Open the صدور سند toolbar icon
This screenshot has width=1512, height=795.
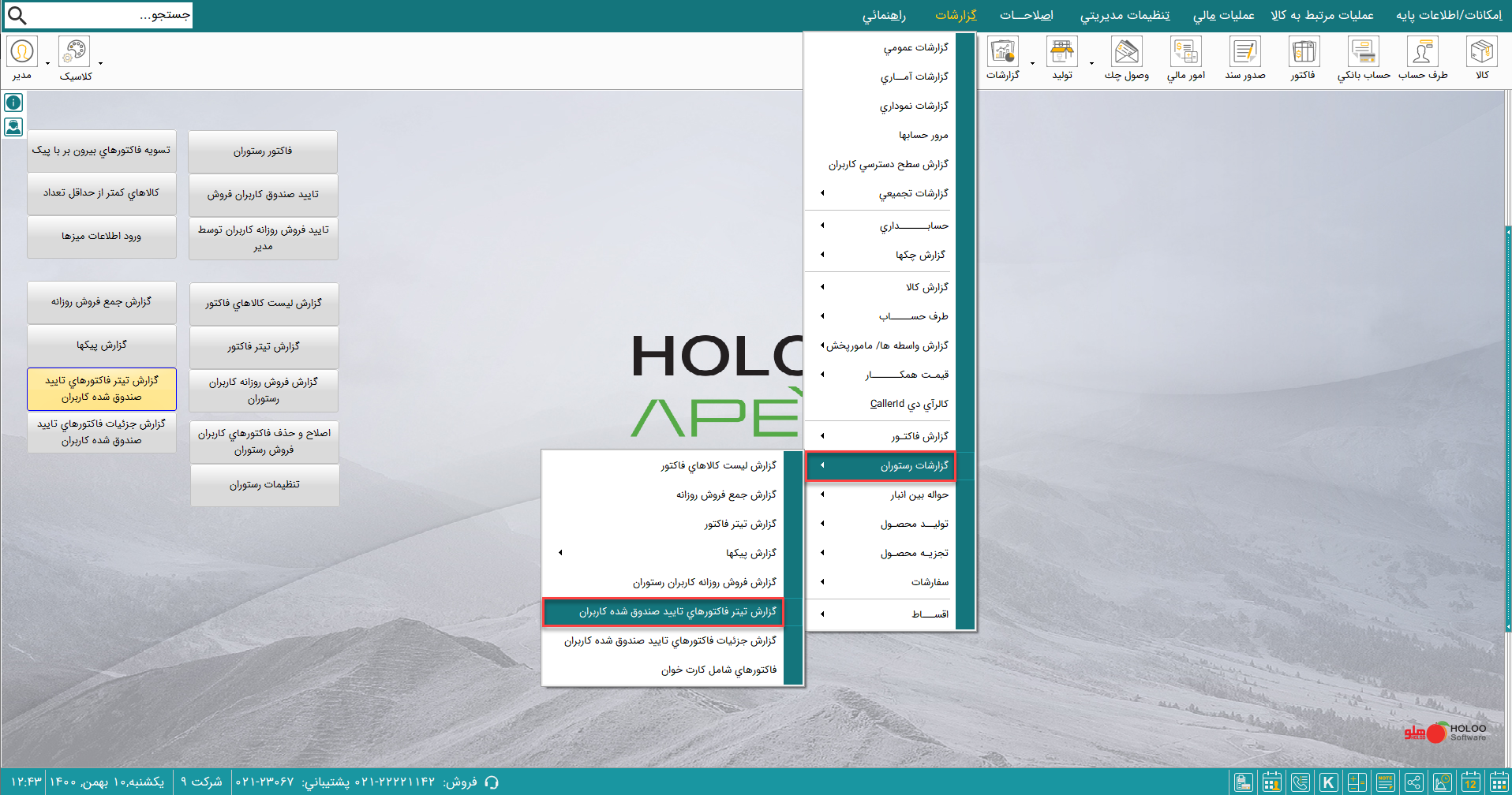(x=1244, y=52)
